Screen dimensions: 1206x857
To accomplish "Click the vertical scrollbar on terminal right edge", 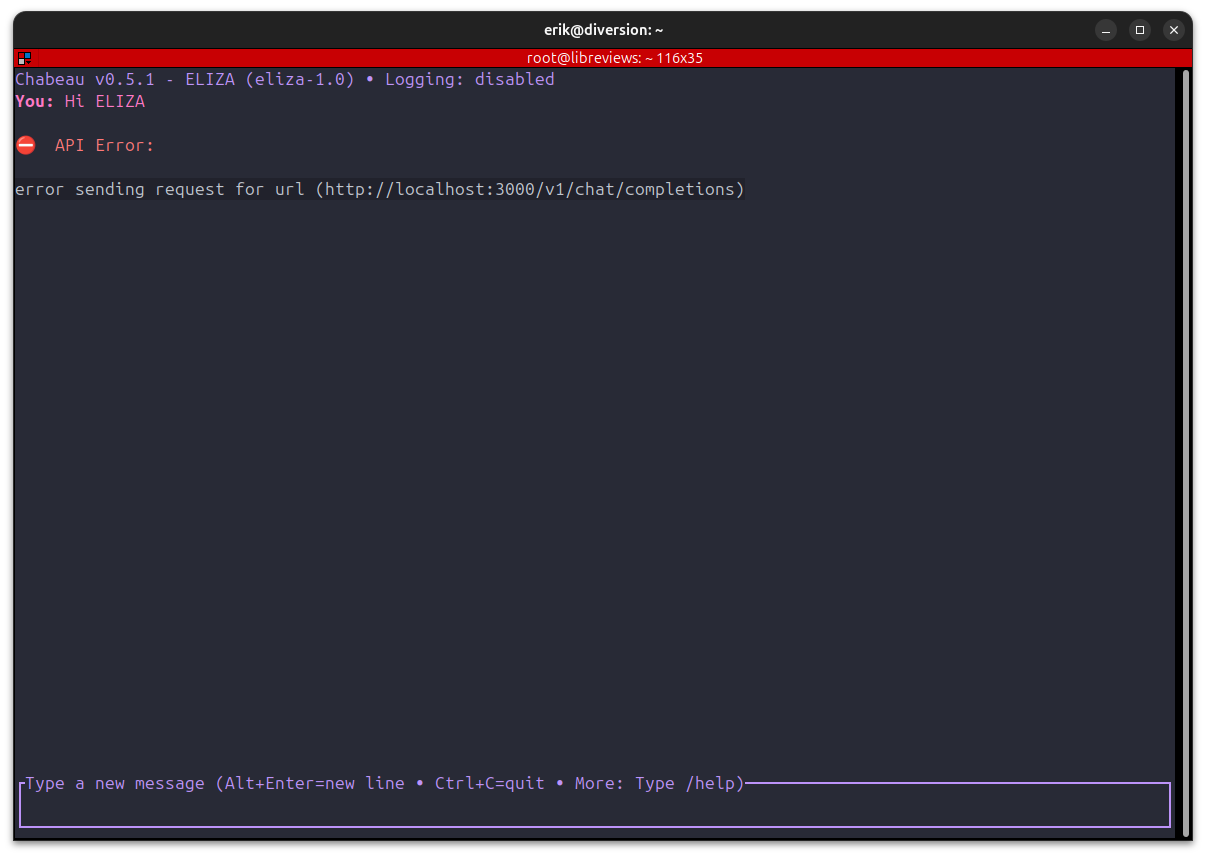I will (1186, 450).
